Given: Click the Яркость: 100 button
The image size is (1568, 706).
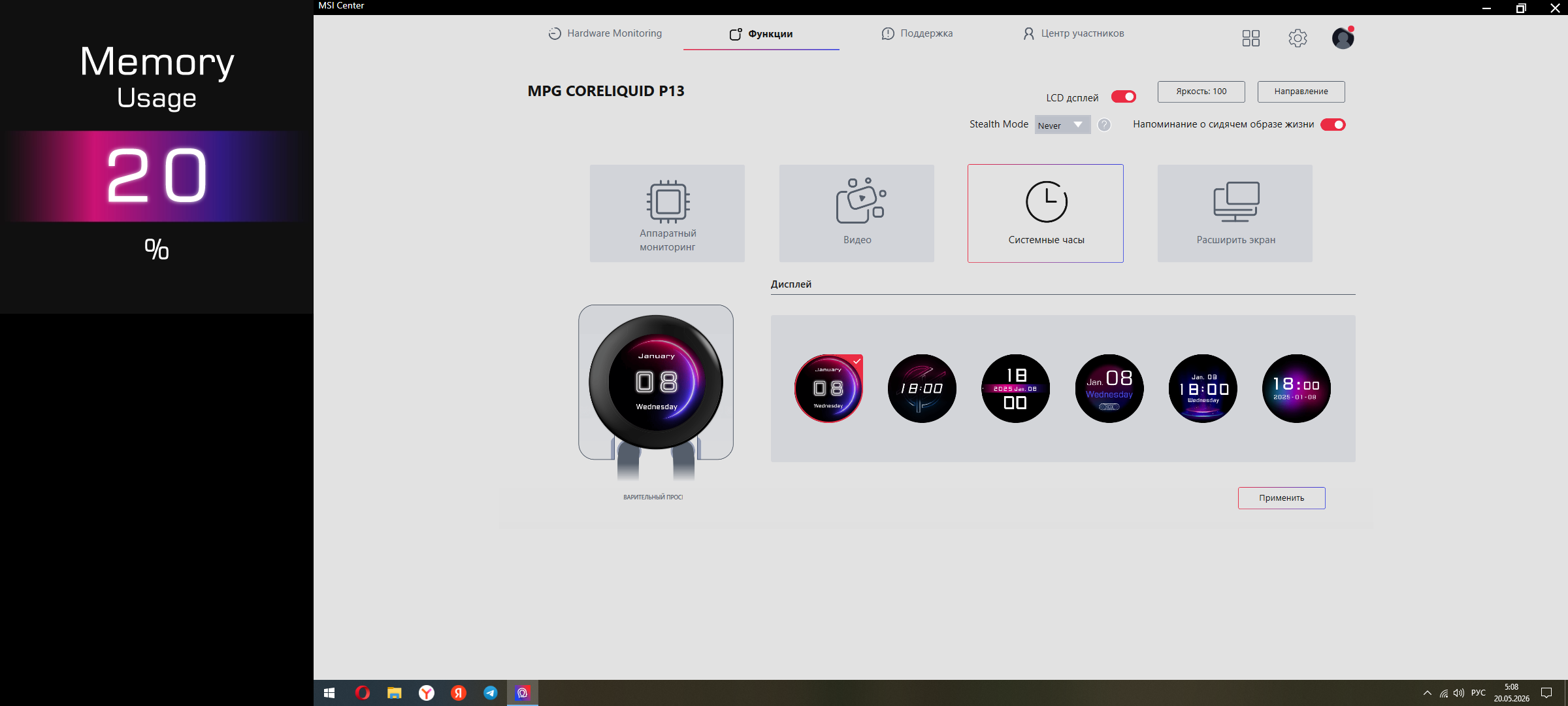Looking at the screenshot, I should 1201,92.
